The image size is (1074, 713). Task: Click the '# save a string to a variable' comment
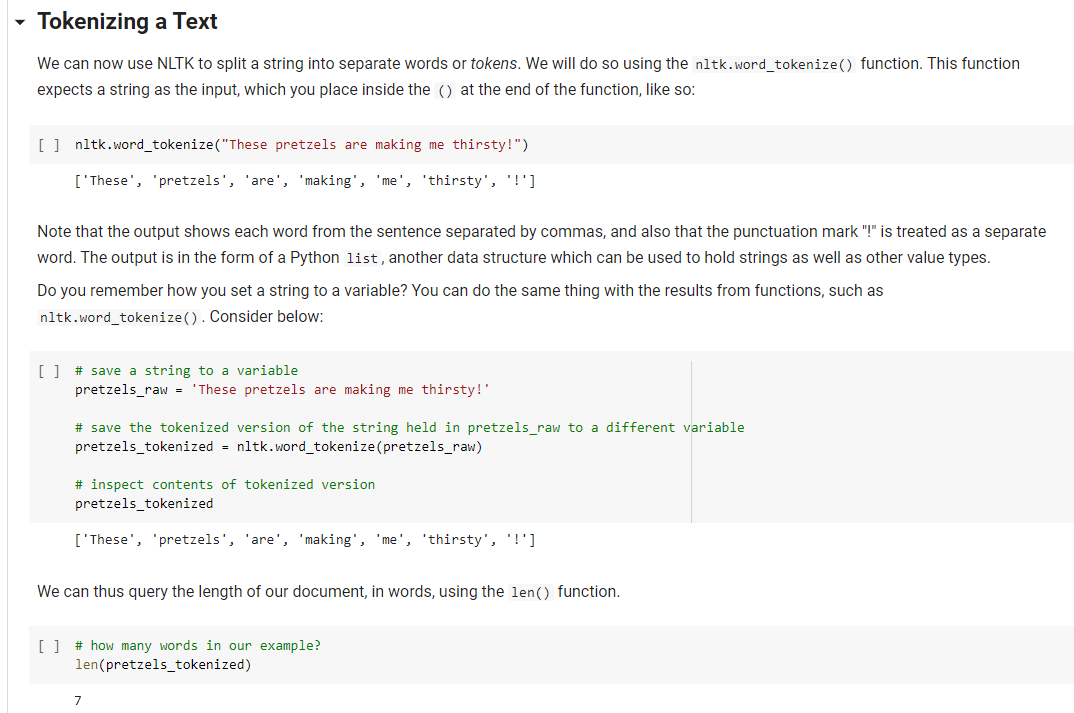click(186, 371)
